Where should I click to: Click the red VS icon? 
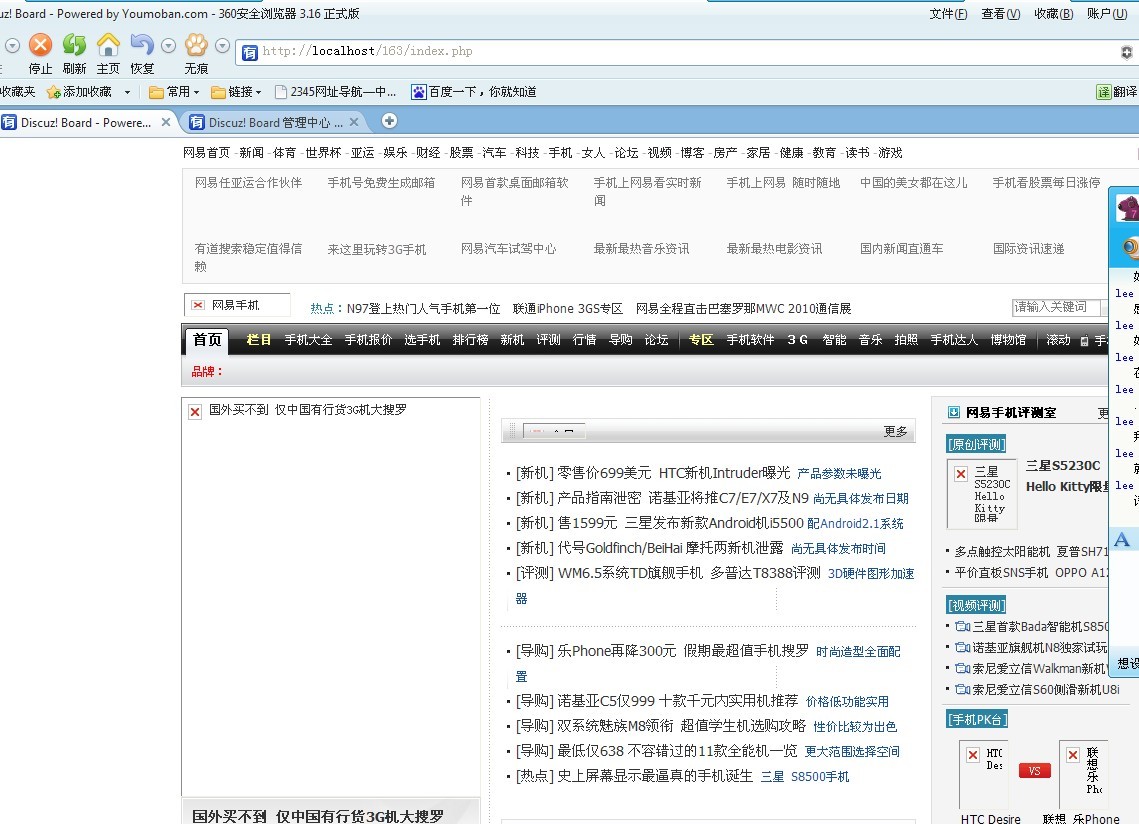(x=1034, y=770)
